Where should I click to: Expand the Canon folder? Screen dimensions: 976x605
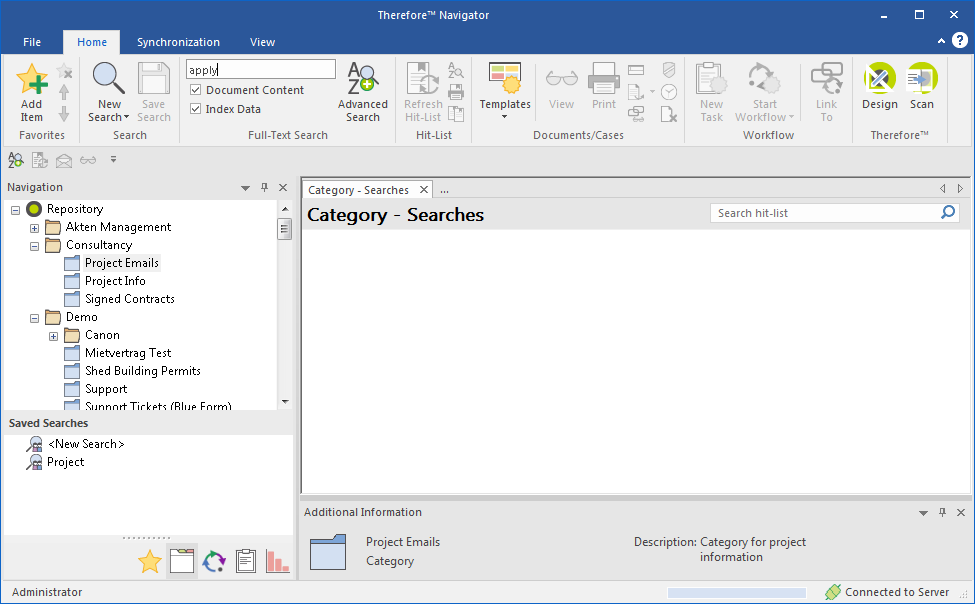tap(53, 335)
